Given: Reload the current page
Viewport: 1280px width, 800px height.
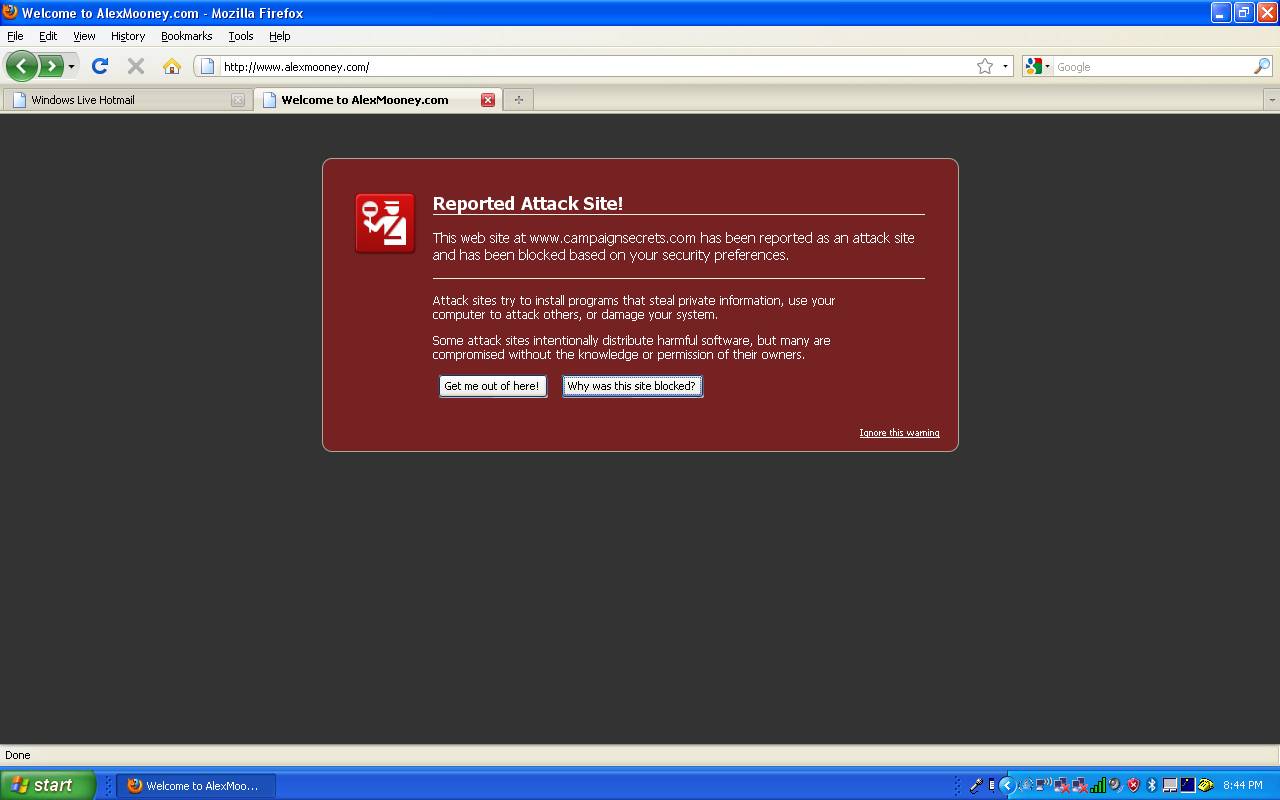Looking at the screenshot, I should tap(99, 66).
